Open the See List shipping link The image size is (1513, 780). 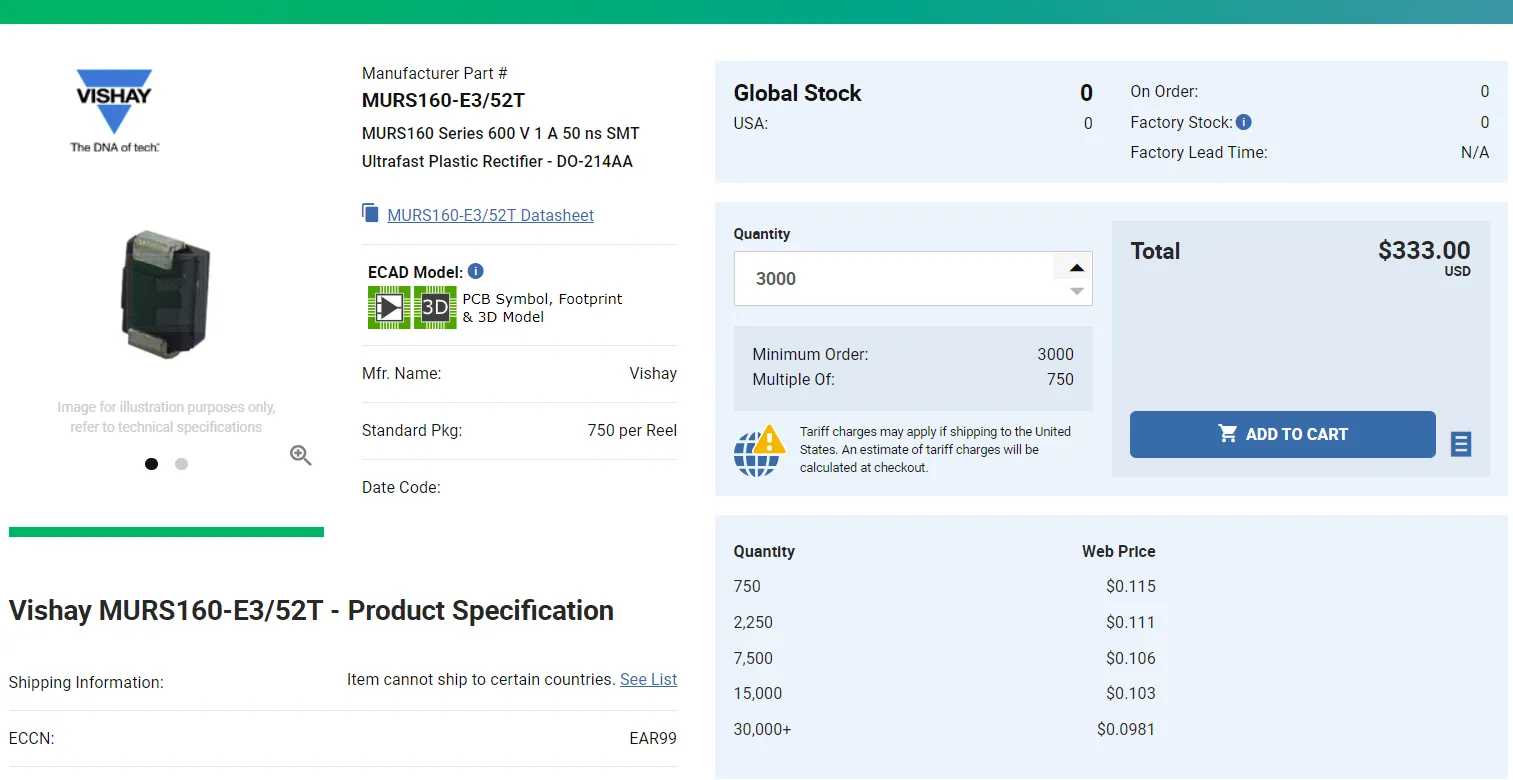pos(648,679)
